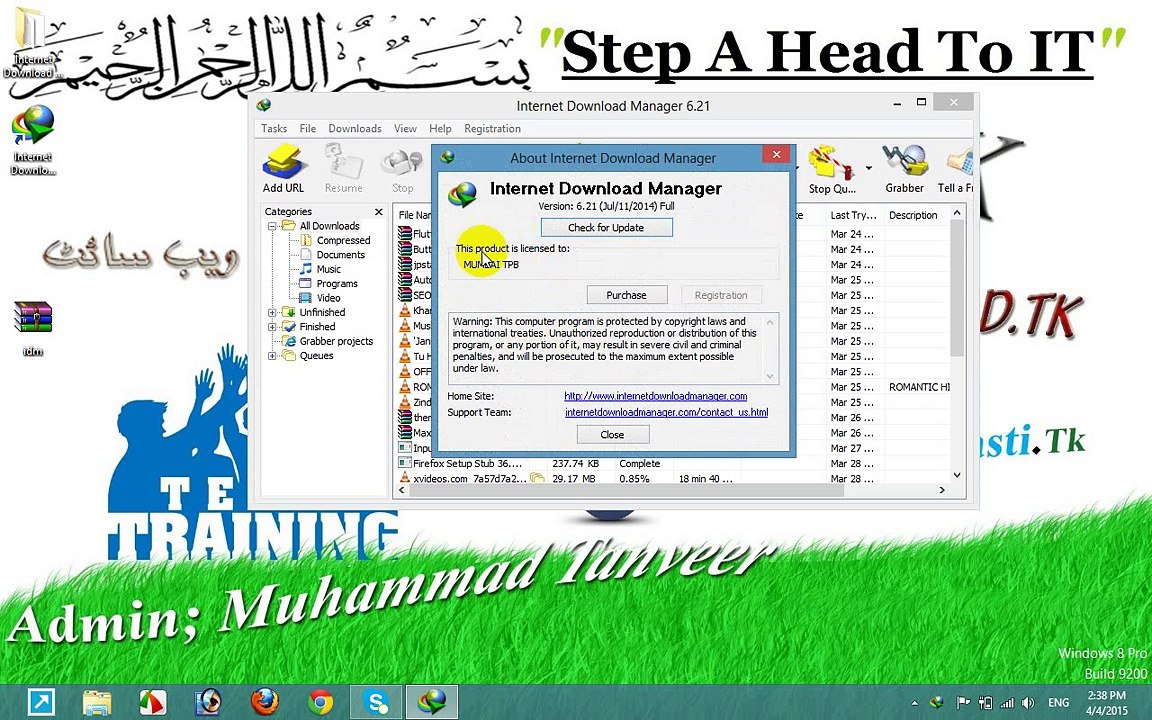
Task: Click the Stop toolbar icon
Action: (x=402, y=169)
